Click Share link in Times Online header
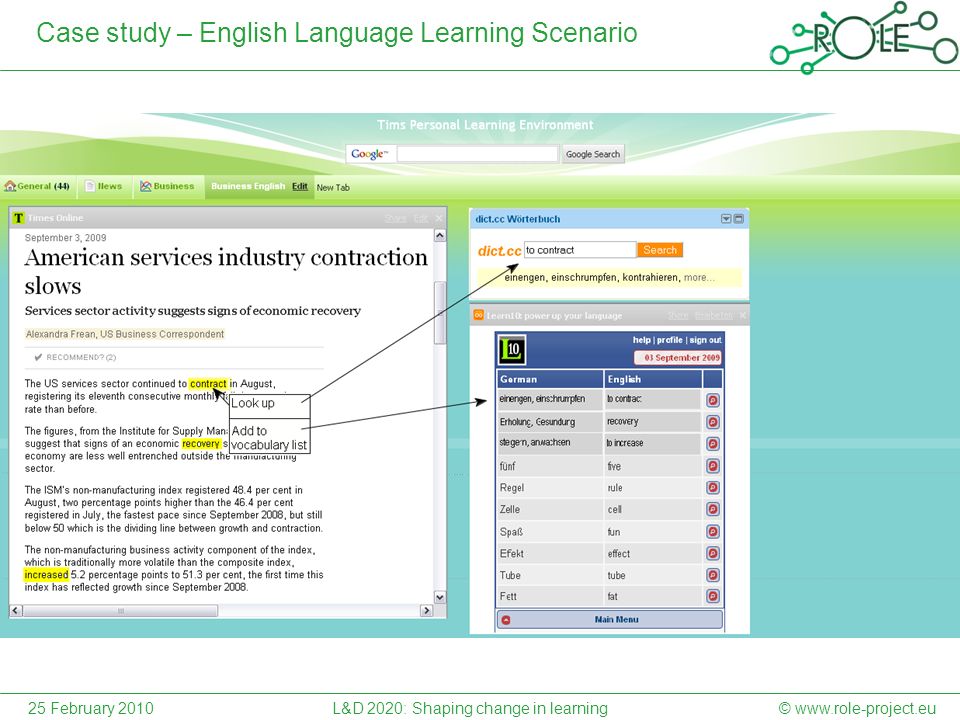The width and height of the screenshot is (960, 720). [x=396, y=218]
